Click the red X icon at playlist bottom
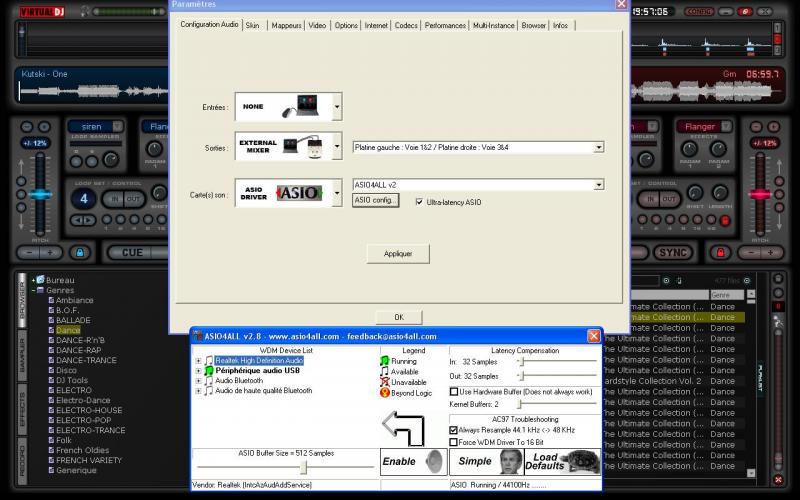The height and width of the screenshot is (500, 800). pyautogui.click(x=778, y=480)
